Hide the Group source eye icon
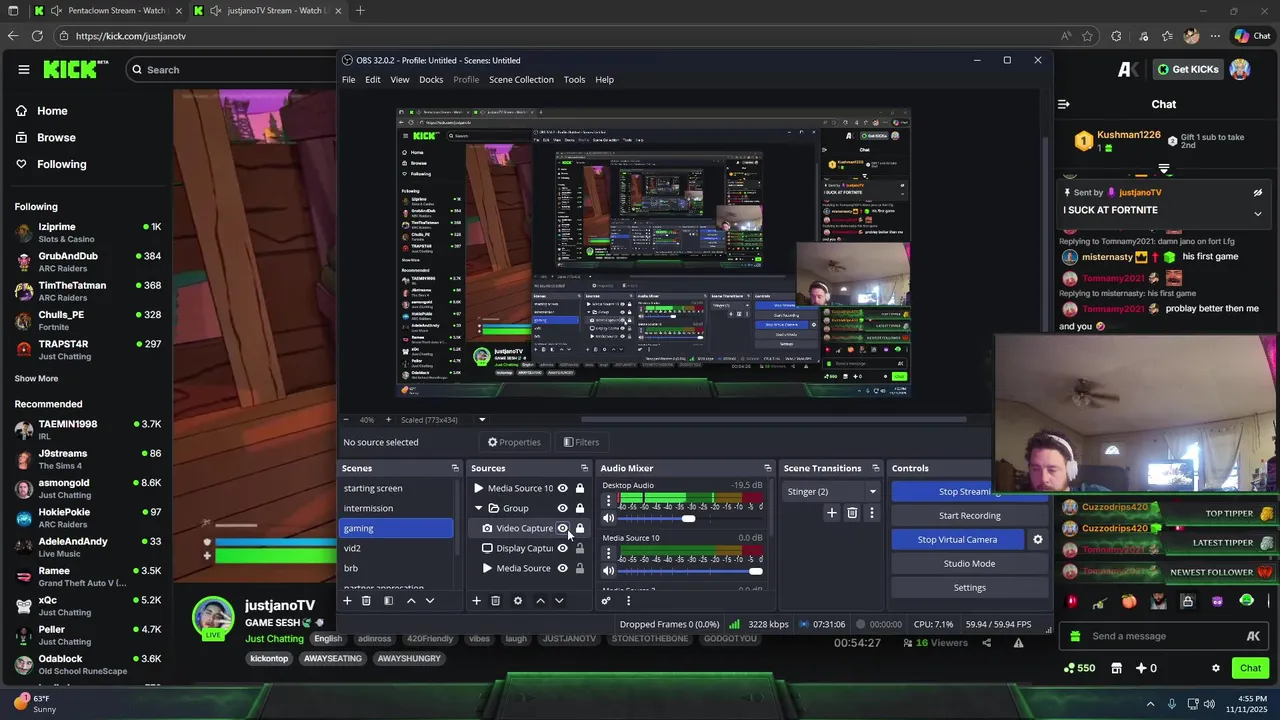1280x720 pixels. (x=562, y=508)
